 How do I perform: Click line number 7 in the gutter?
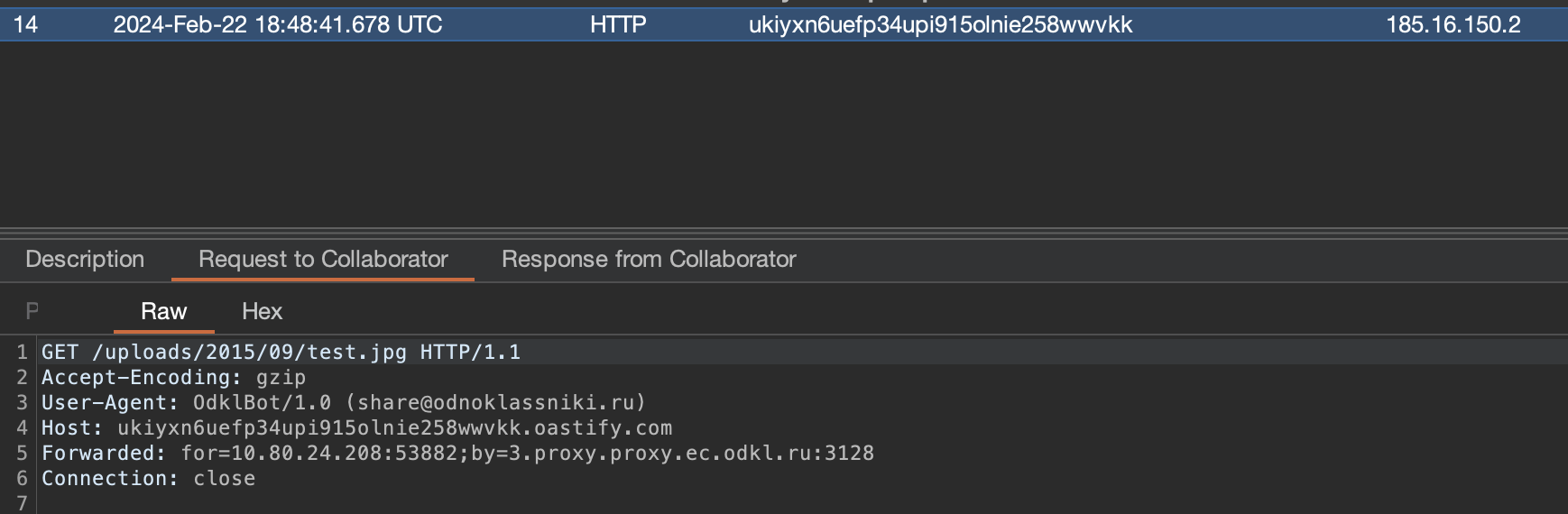click(22, 502)
